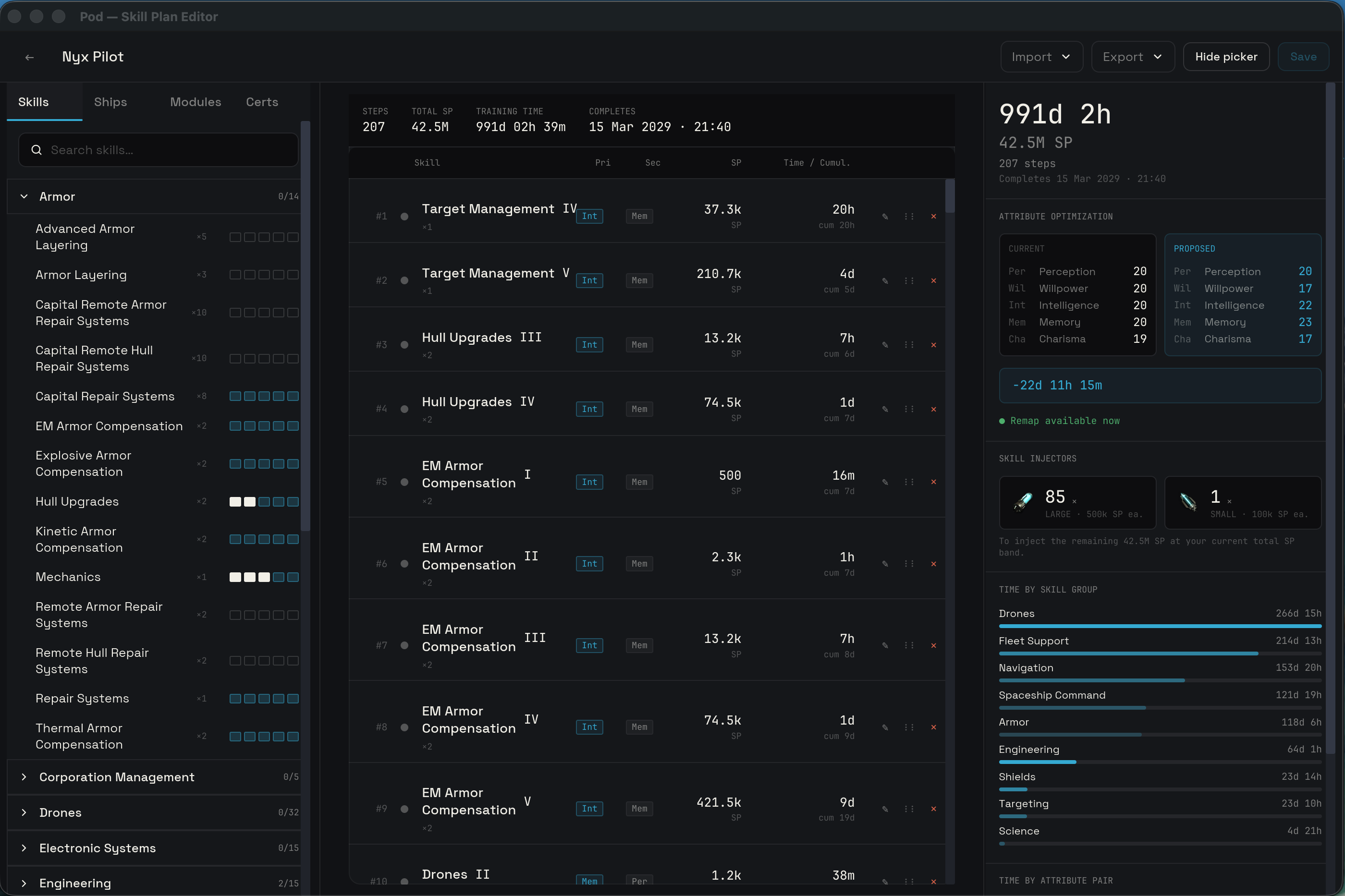Click the back arrow beside Nyx Pilot
Image resolution: width=1345 pixels, height=896 pixels.
pyautogui.click(x=29, y=57)
